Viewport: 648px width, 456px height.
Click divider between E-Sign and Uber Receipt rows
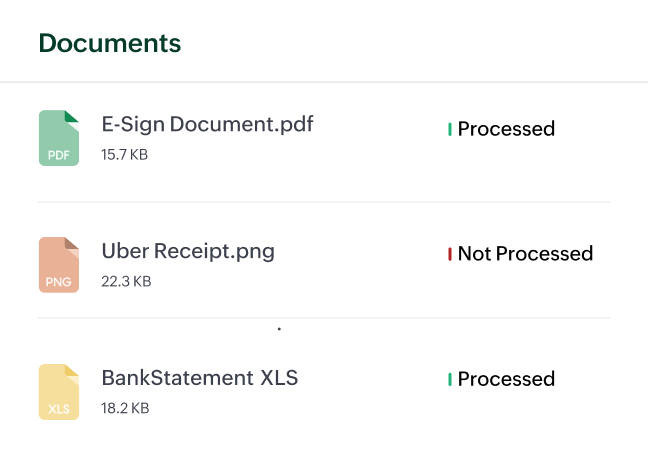pos(324,202)
